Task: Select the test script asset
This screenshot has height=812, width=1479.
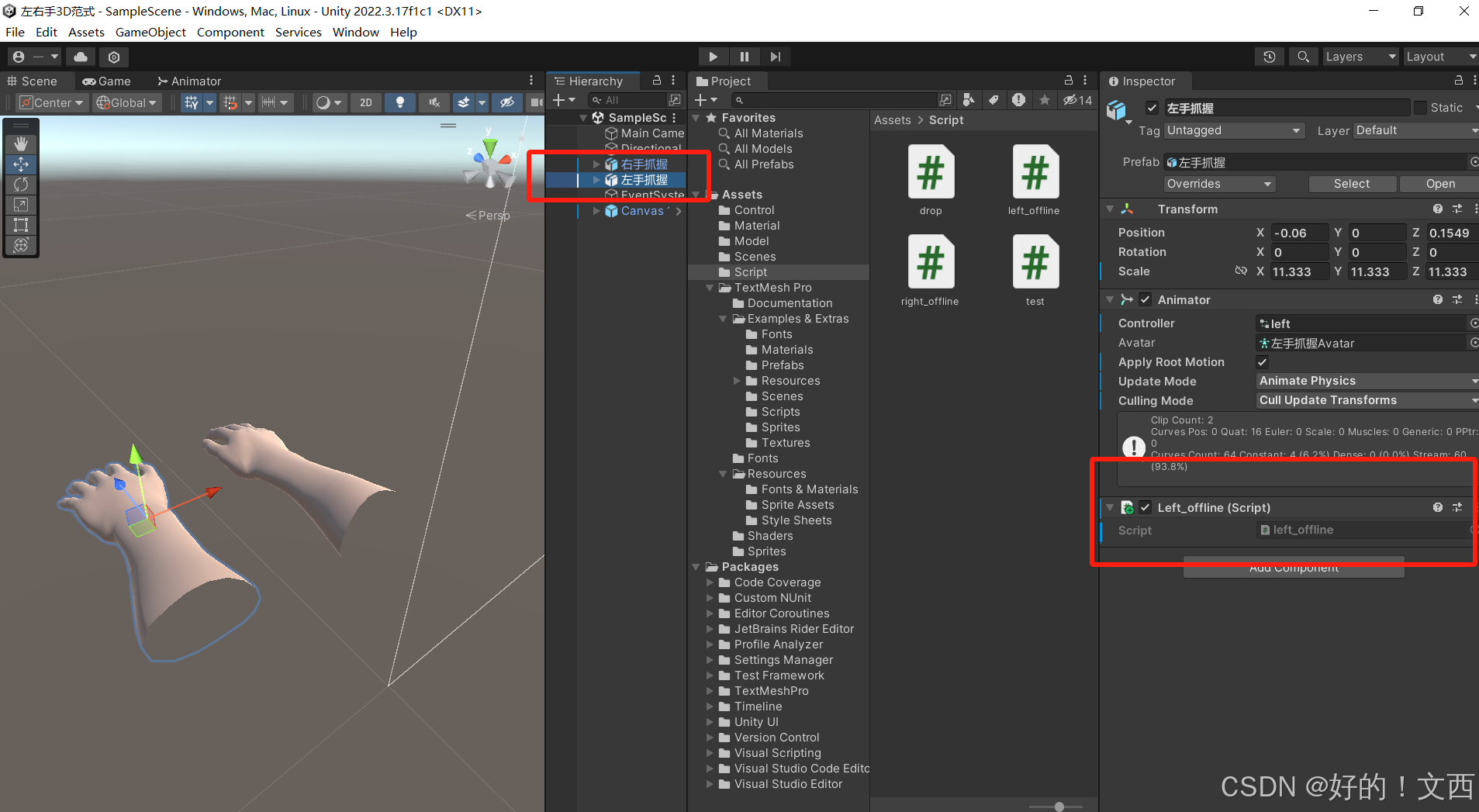Action: coord(1035,271)
